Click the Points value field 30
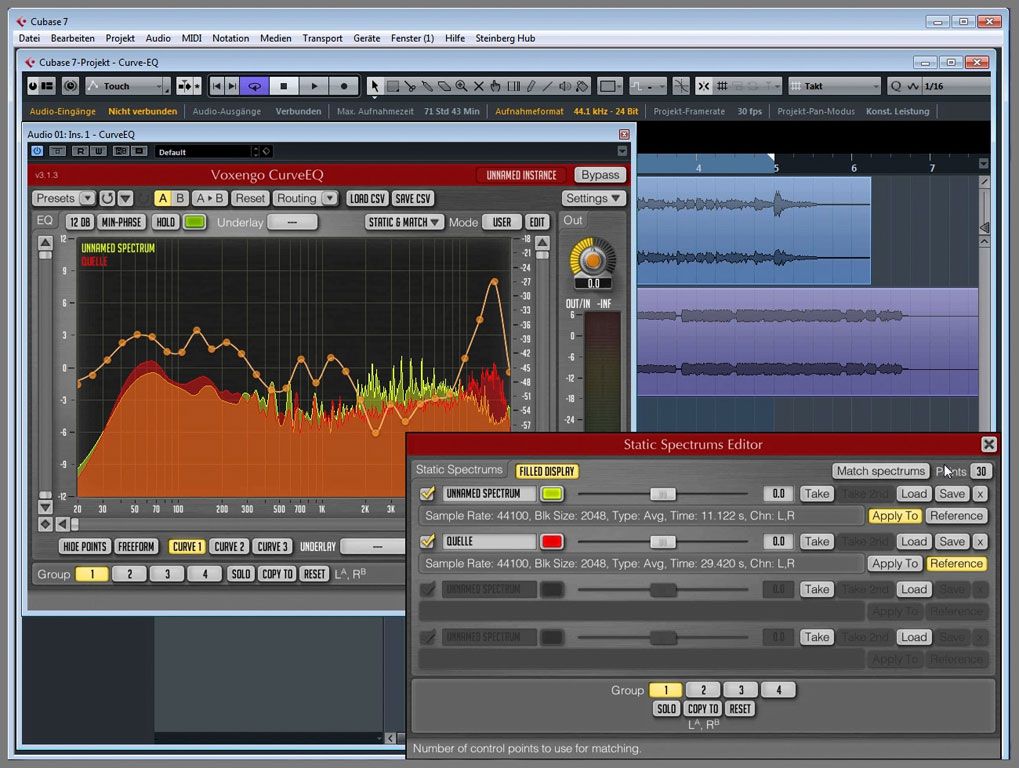 (981, 471)
